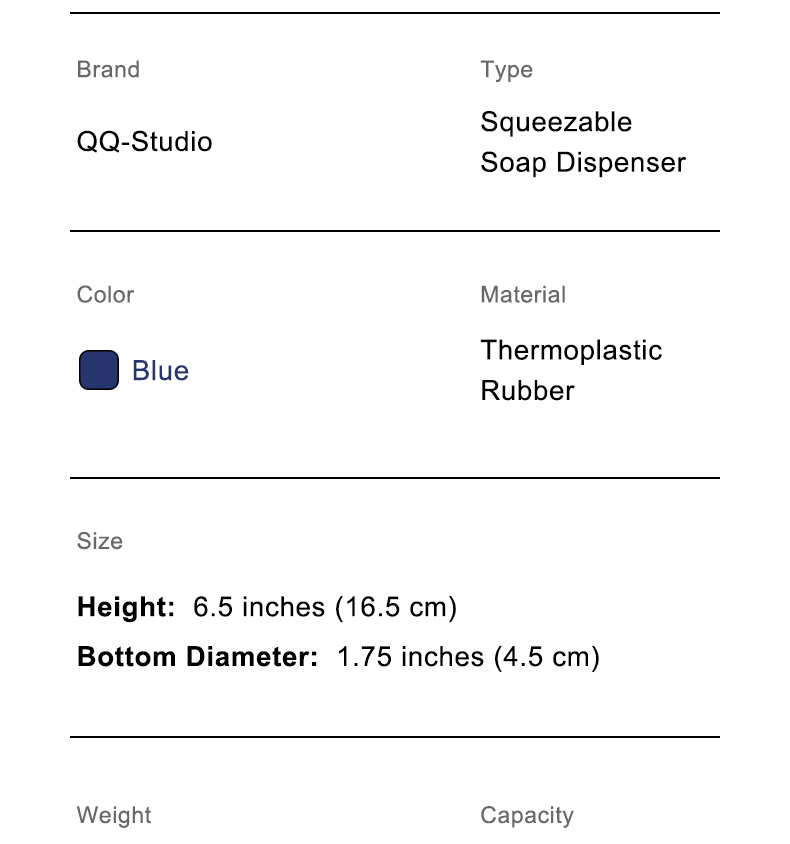Click the Soap Dispenser text line
This screenshot has width=790, height=844.
coord(583,162)
